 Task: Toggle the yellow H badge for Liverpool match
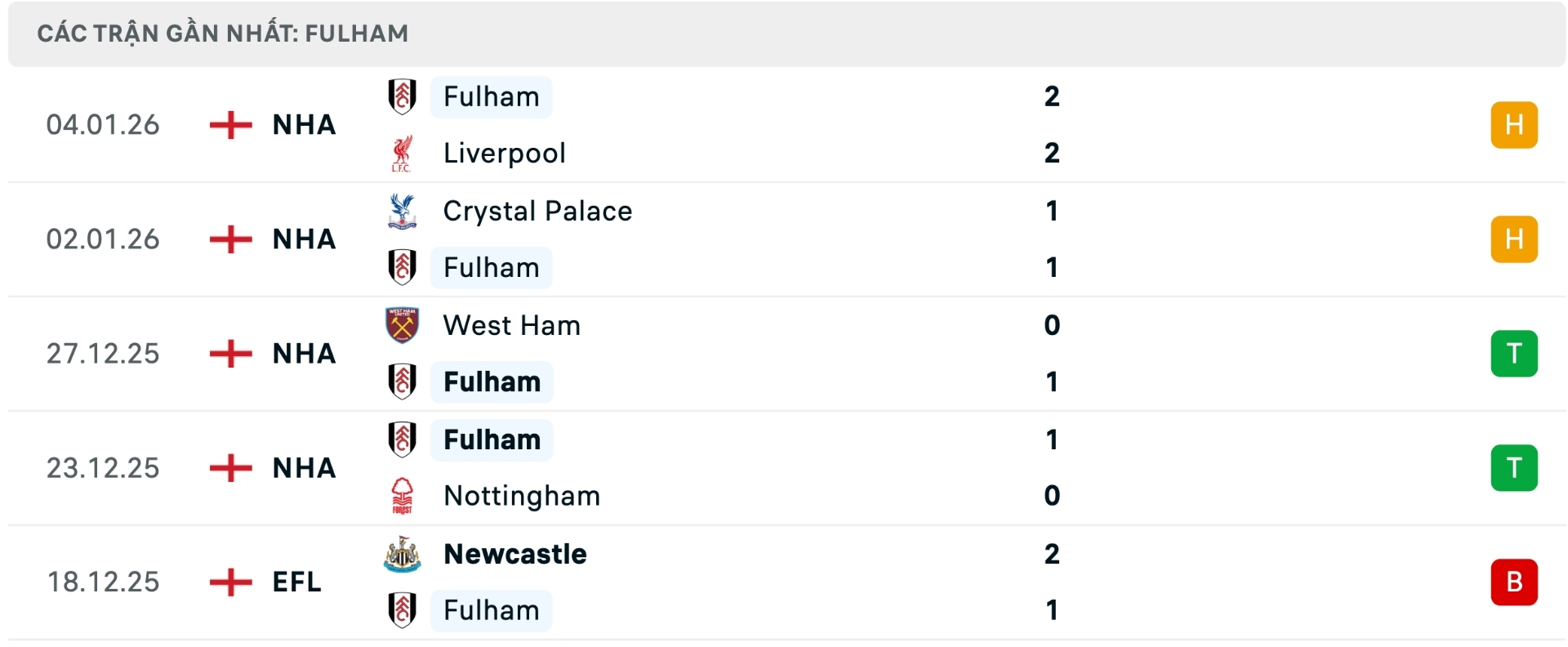pyautogui.click(x=1515, y=125)
